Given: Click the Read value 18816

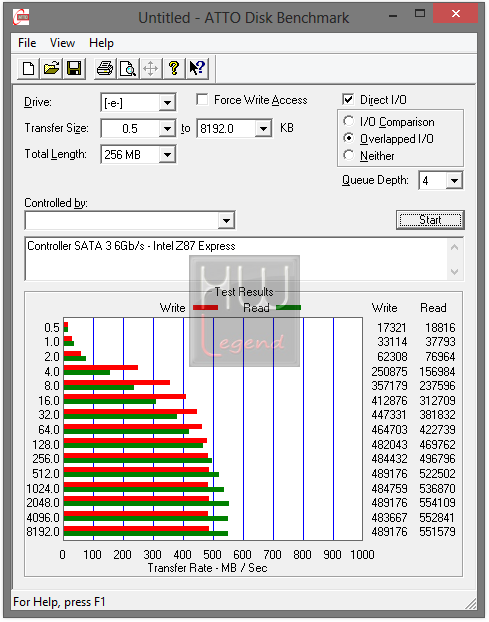Looking at the screenshot, I should point(440,328).
